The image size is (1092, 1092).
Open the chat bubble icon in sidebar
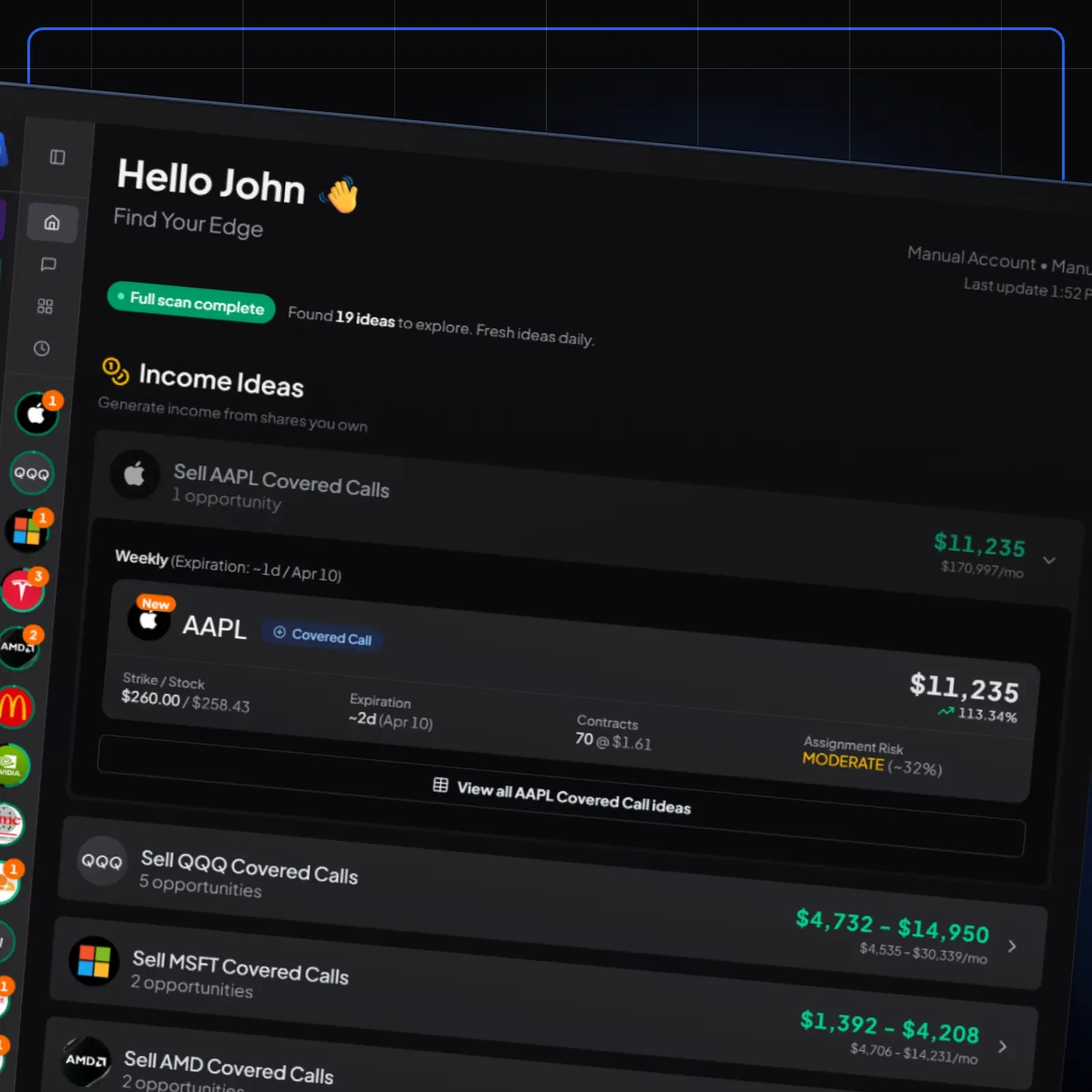tap(48, 264)
